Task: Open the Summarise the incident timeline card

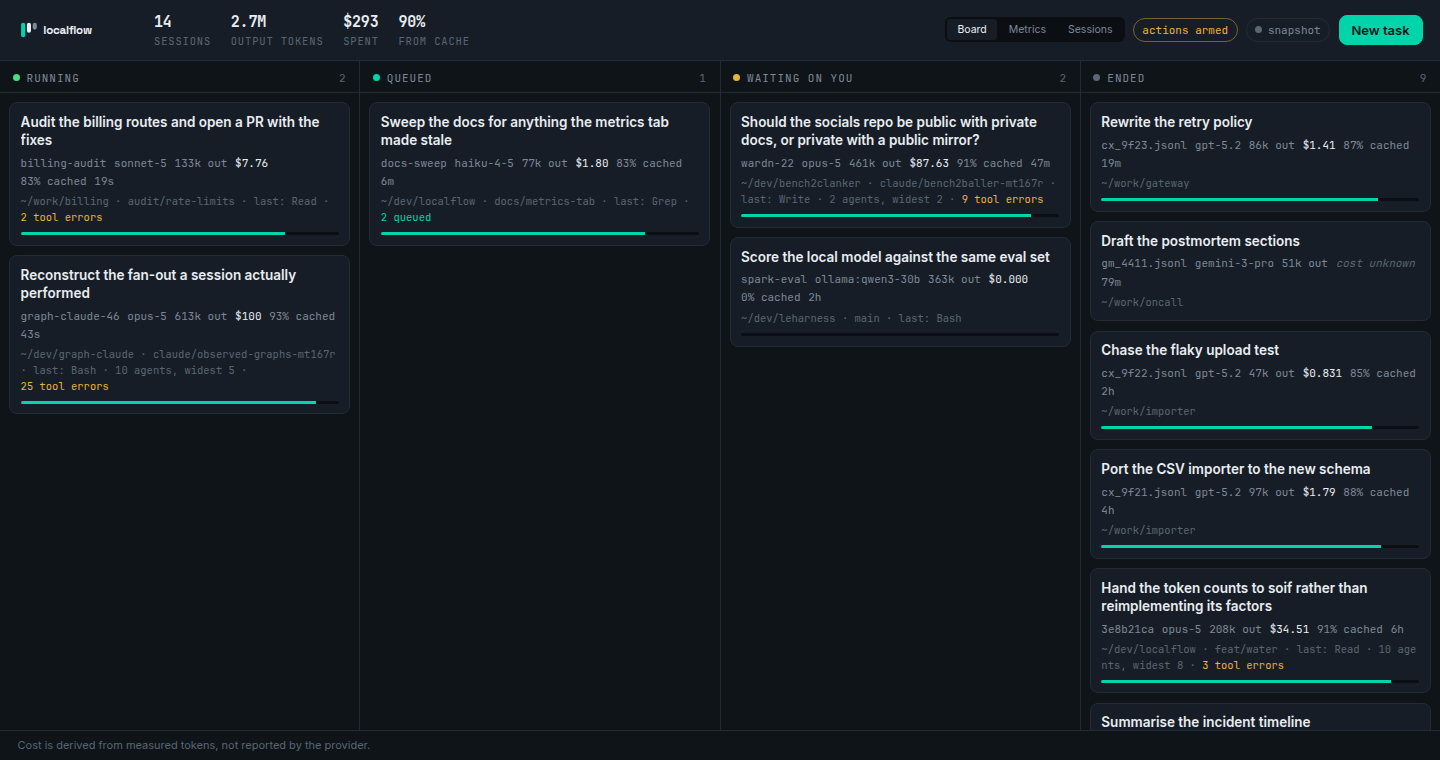Action: [1260, 717]
